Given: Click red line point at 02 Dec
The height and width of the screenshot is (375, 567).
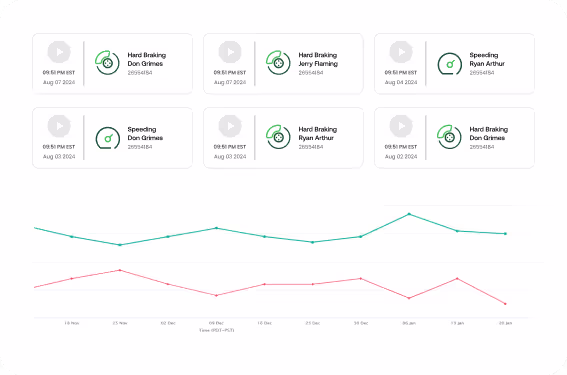Looking at the screenshot, I should 168,284.
